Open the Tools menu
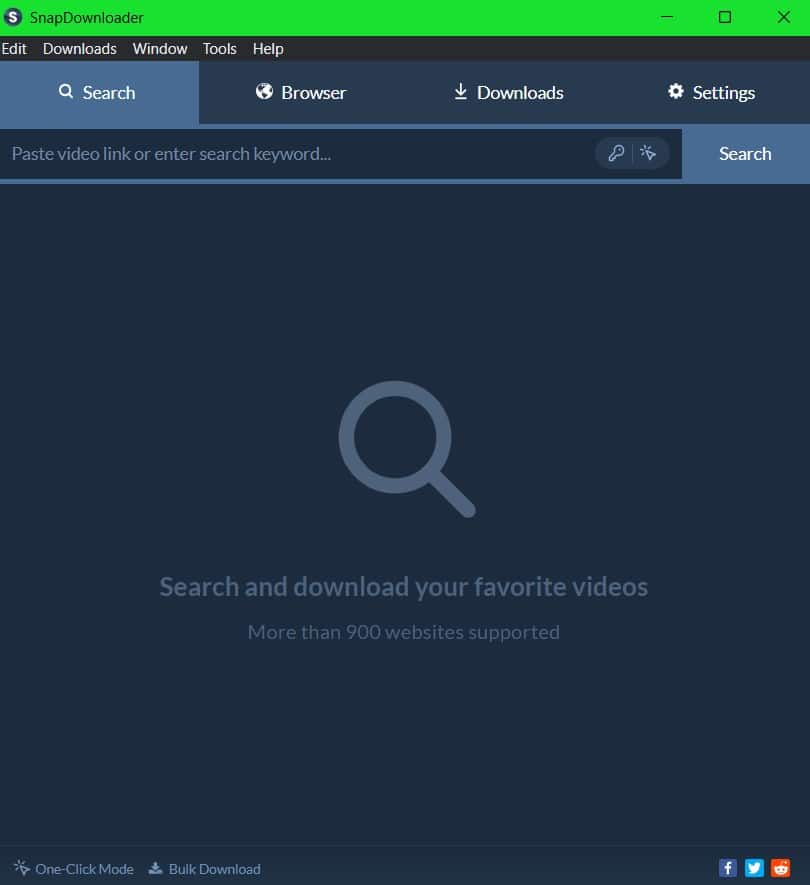This screenshot has width=810, height=885. pos(220,49)
